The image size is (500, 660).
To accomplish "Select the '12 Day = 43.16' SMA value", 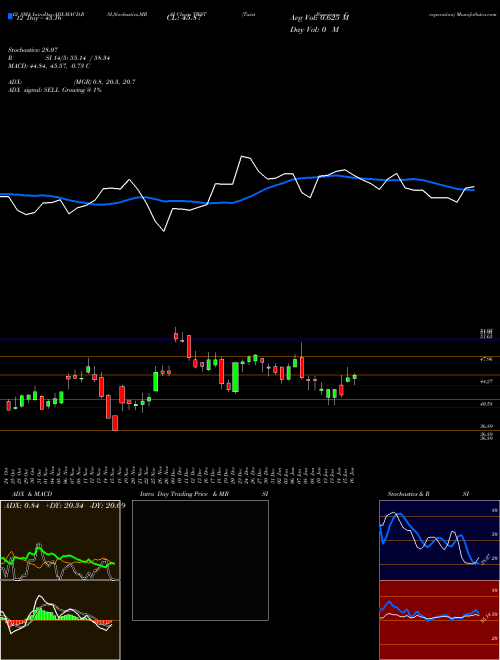I will 39,18.
